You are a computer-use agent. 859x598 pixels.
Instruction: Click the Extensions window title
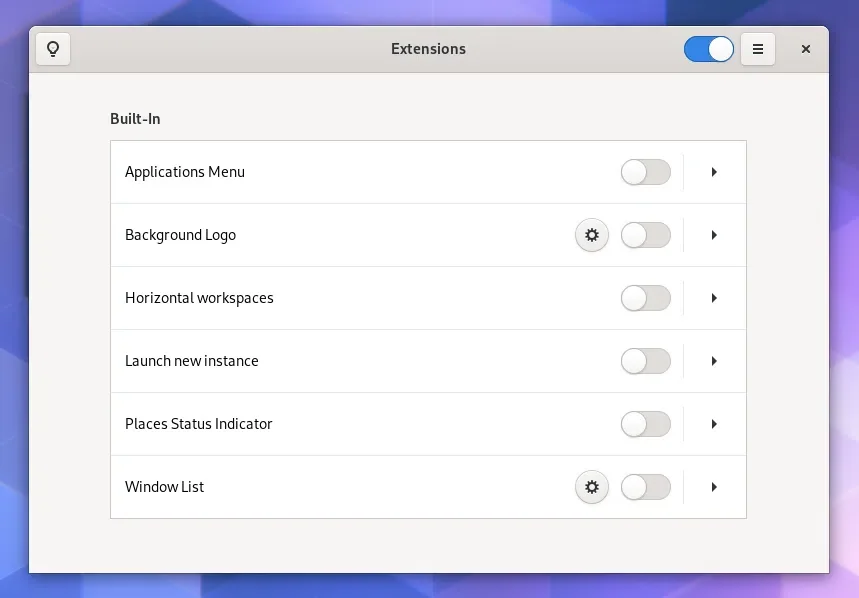click(428, 49)
